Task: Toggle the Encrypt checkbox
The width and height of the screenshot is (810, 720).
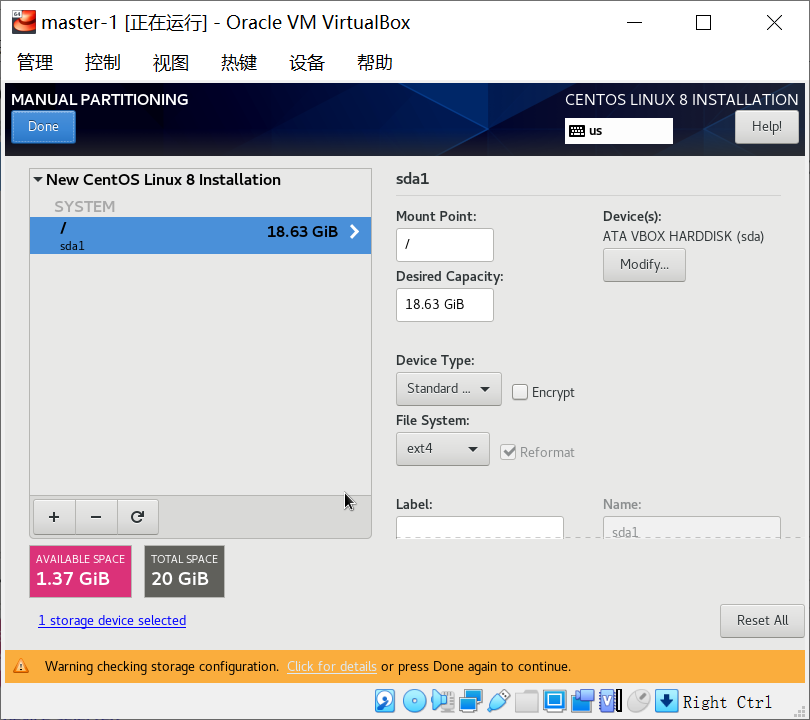Action: coord(520,392)
